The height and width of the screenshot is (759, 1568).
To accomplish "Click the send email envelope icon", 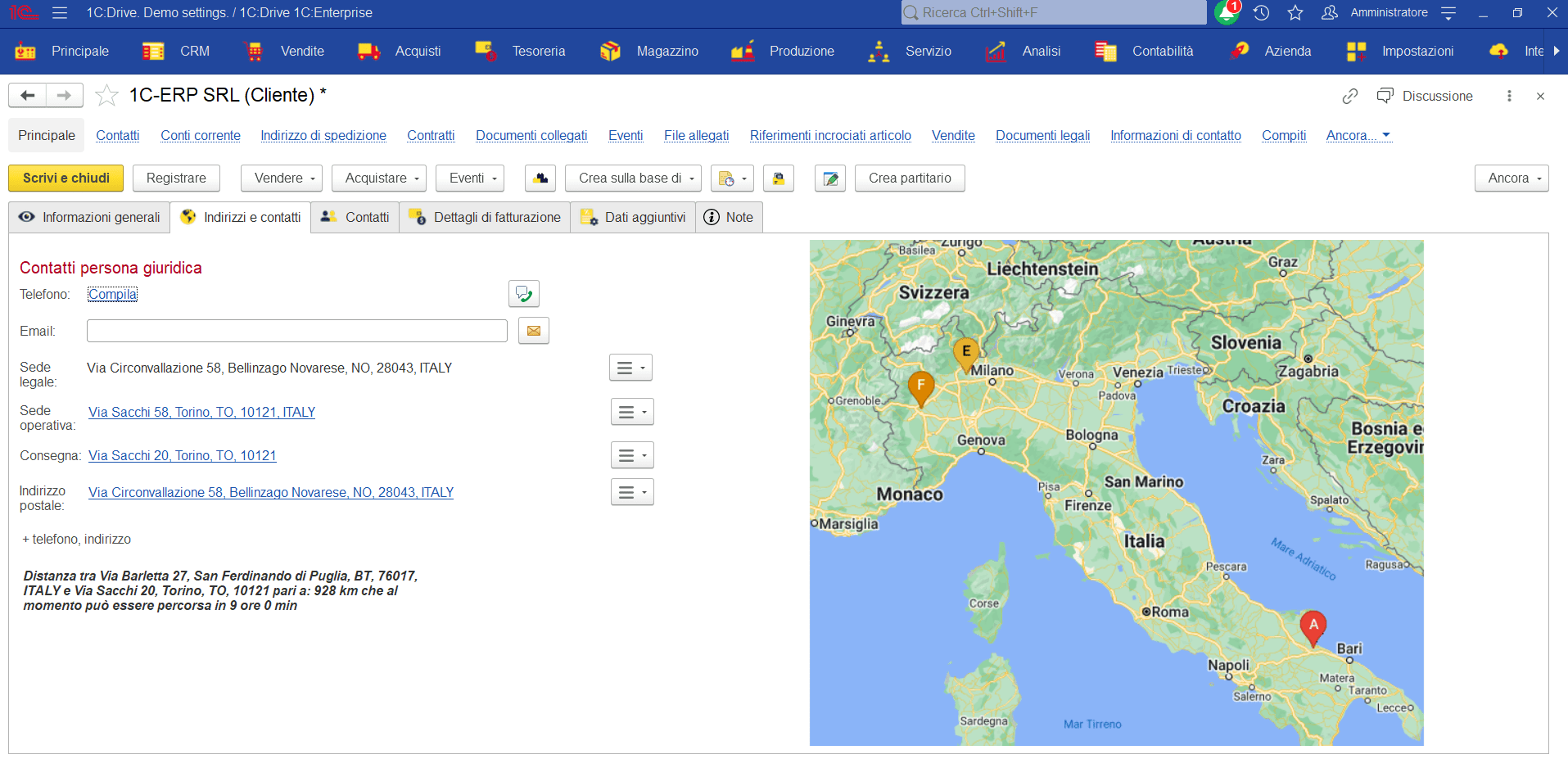I will point(534,331).
